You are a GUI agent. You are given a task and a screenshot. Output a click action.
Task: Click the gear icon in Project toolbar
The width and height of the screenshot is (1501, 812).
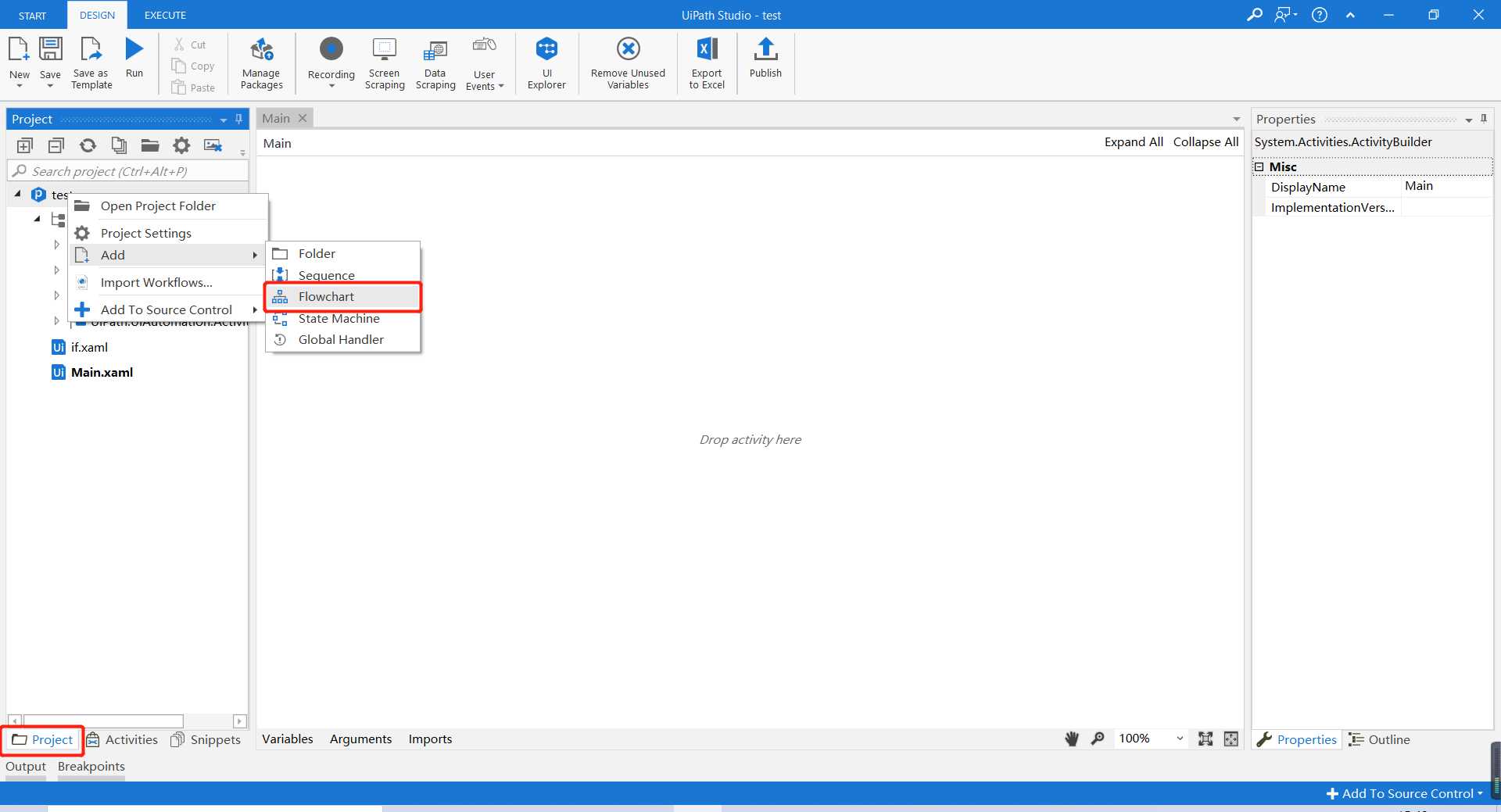pos(181,145)
